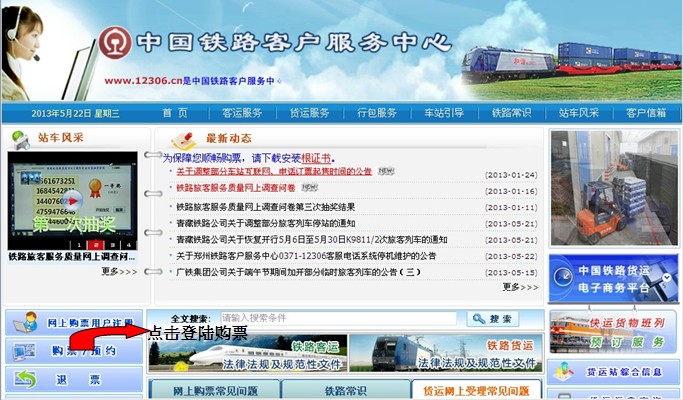
Task: Open 铁路货运 法律法规 banner
Action: click(x=446, y=353)
